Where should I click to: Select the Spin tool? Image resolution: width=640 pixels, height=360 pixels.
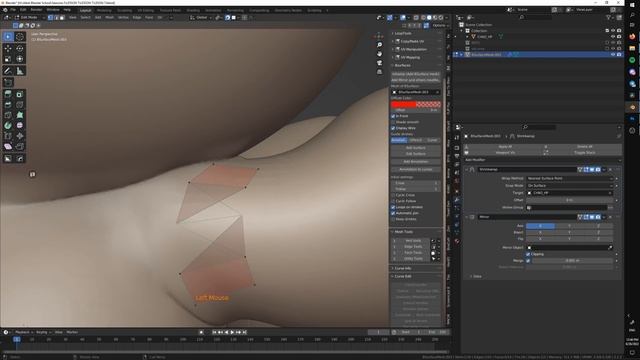click(x=8, y=125)
